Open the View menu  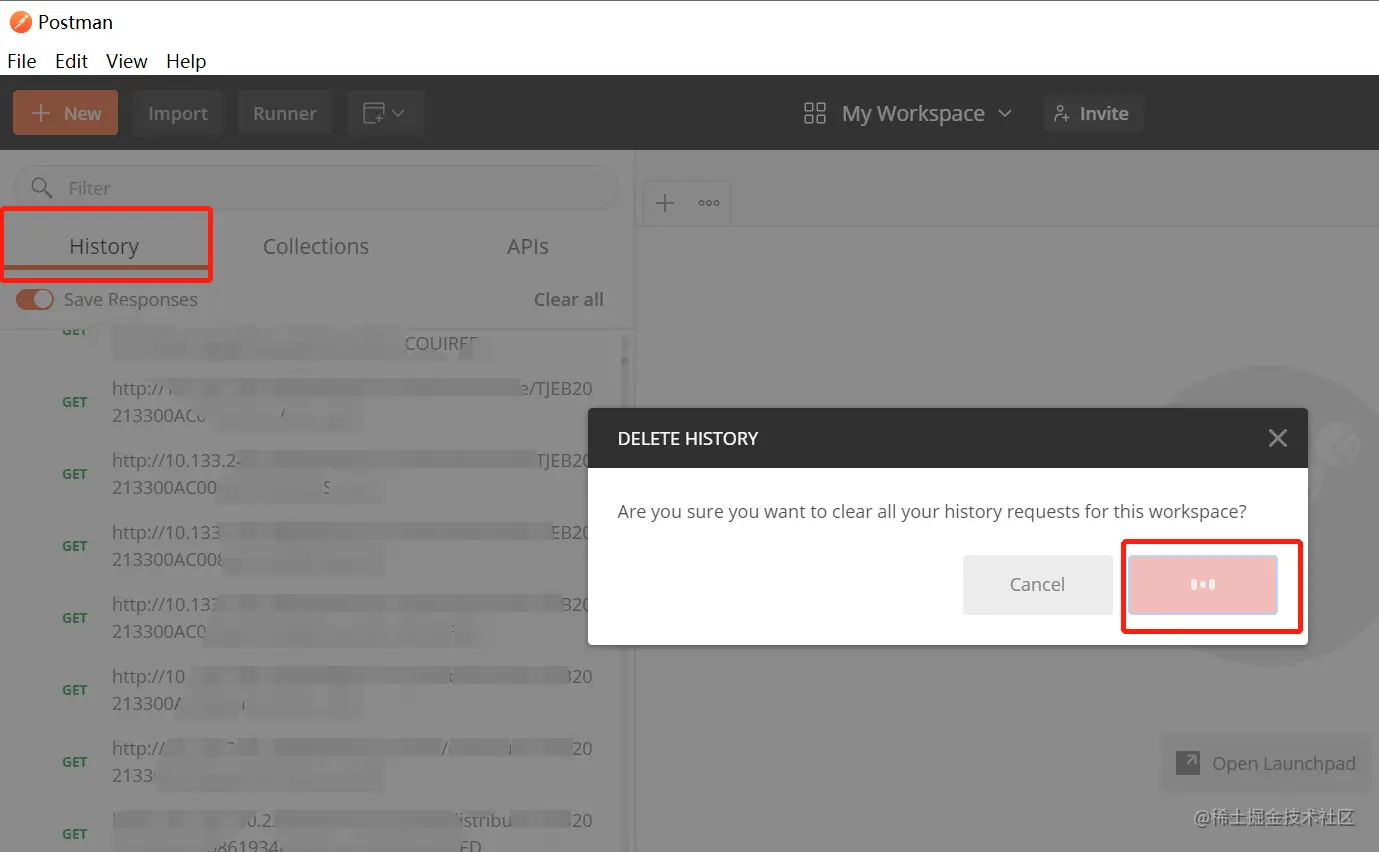(127, 61)
